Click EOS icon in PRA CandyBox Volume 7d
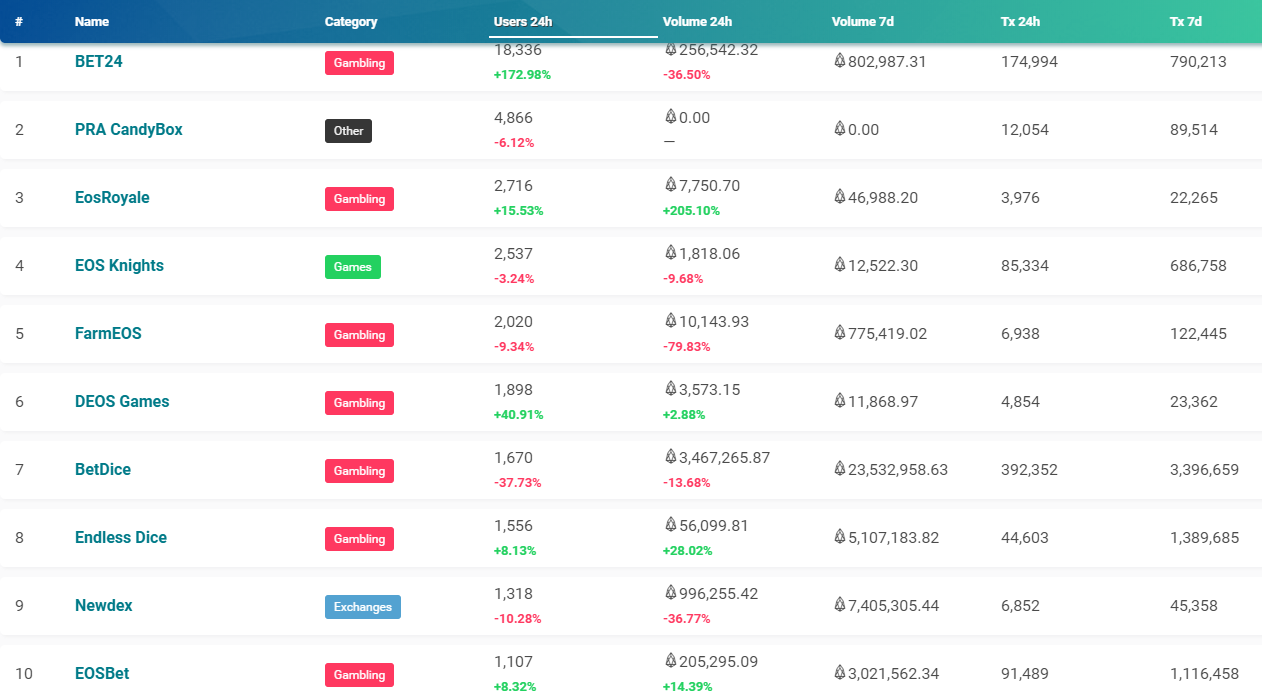Viewport: 1262px width, 692px height. 839,129
